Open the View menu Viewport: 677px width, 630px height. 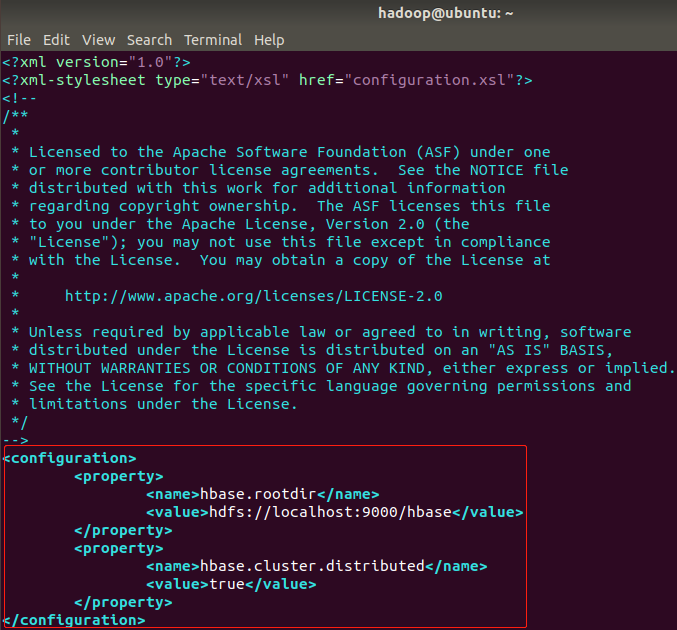click(x=98, y=40)
